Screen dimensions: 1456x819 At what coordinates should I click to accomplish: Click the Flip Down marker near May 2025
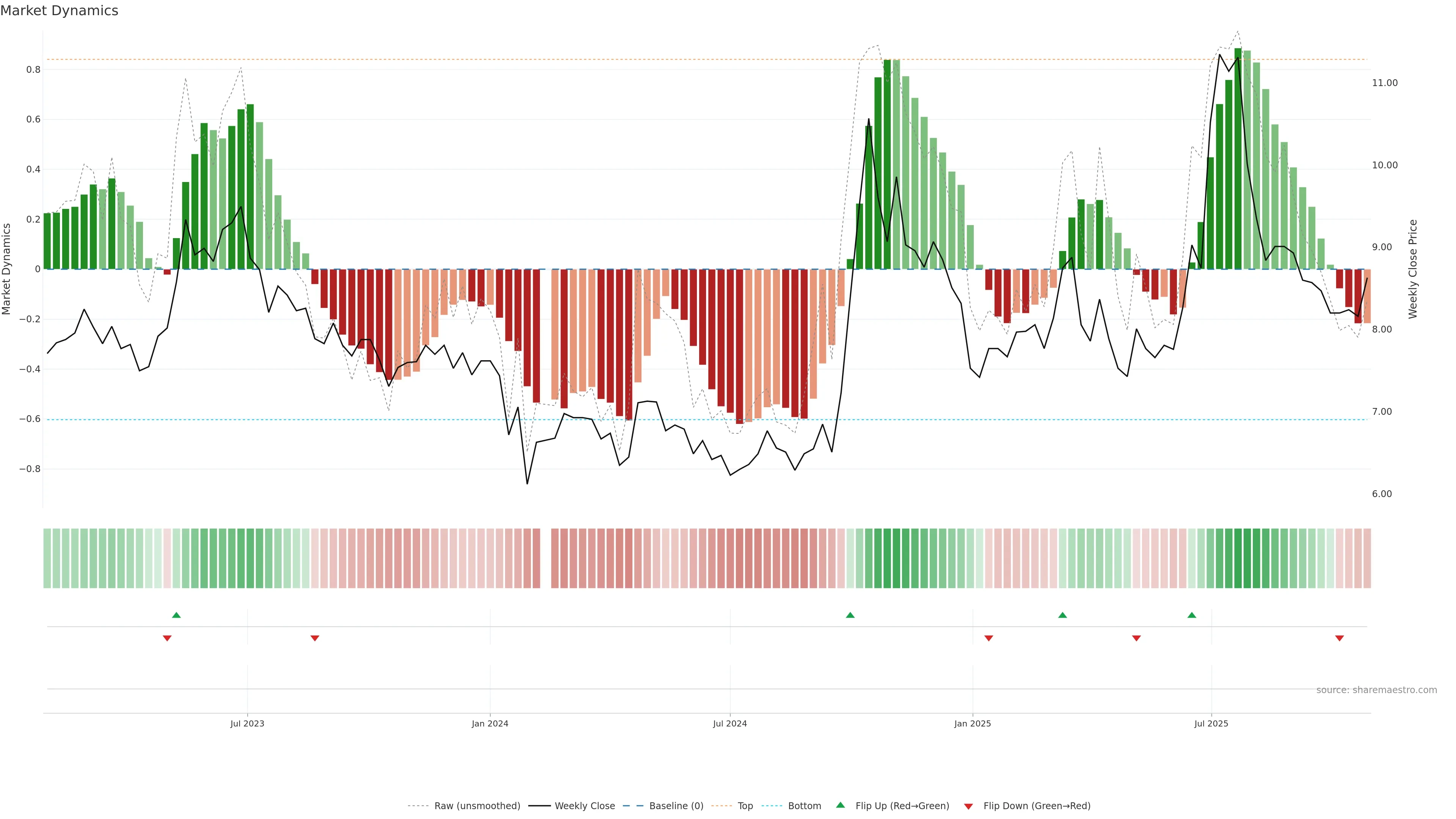click(1136, 638)
